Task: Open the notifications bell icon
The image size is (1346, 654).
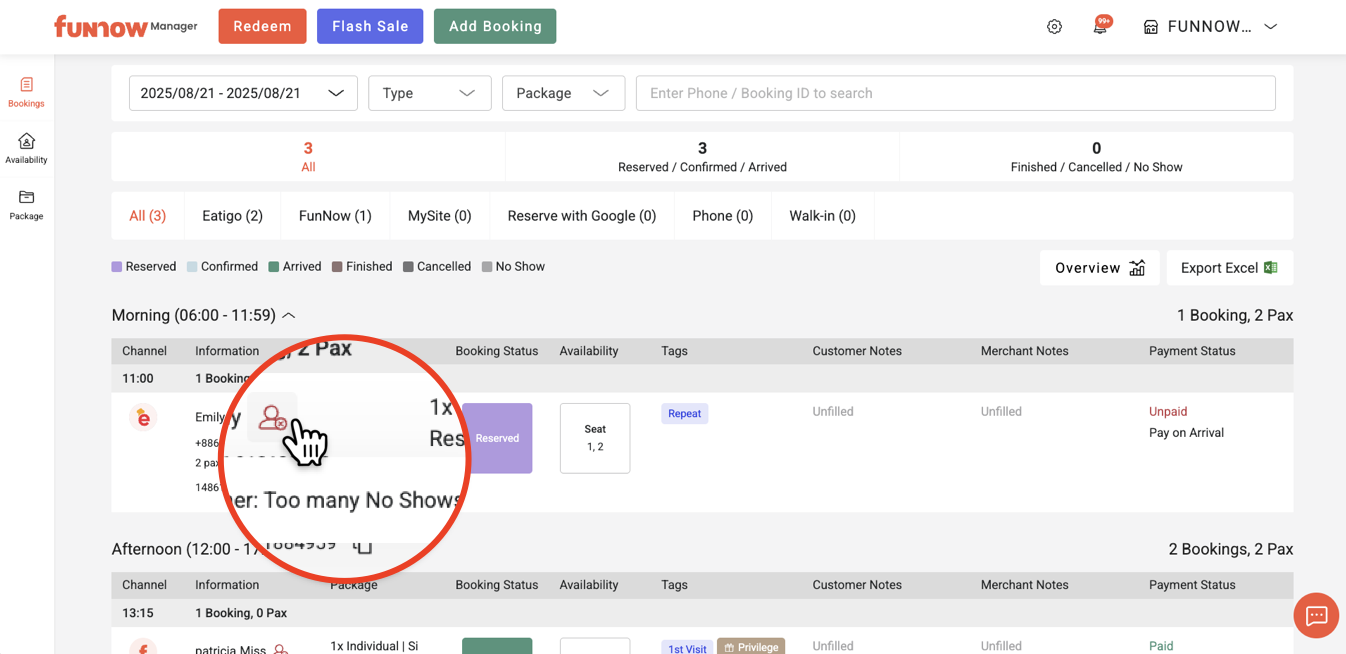Action: 1100,27
